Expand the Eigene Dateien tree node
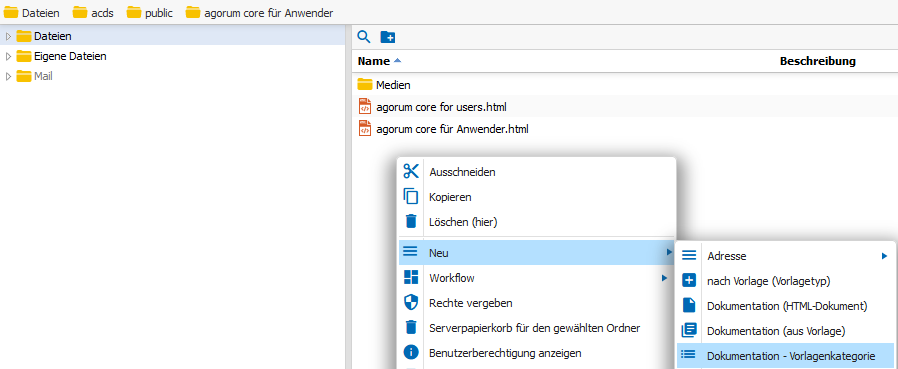Screen dimensions: 898x369 tap(8, 56)
